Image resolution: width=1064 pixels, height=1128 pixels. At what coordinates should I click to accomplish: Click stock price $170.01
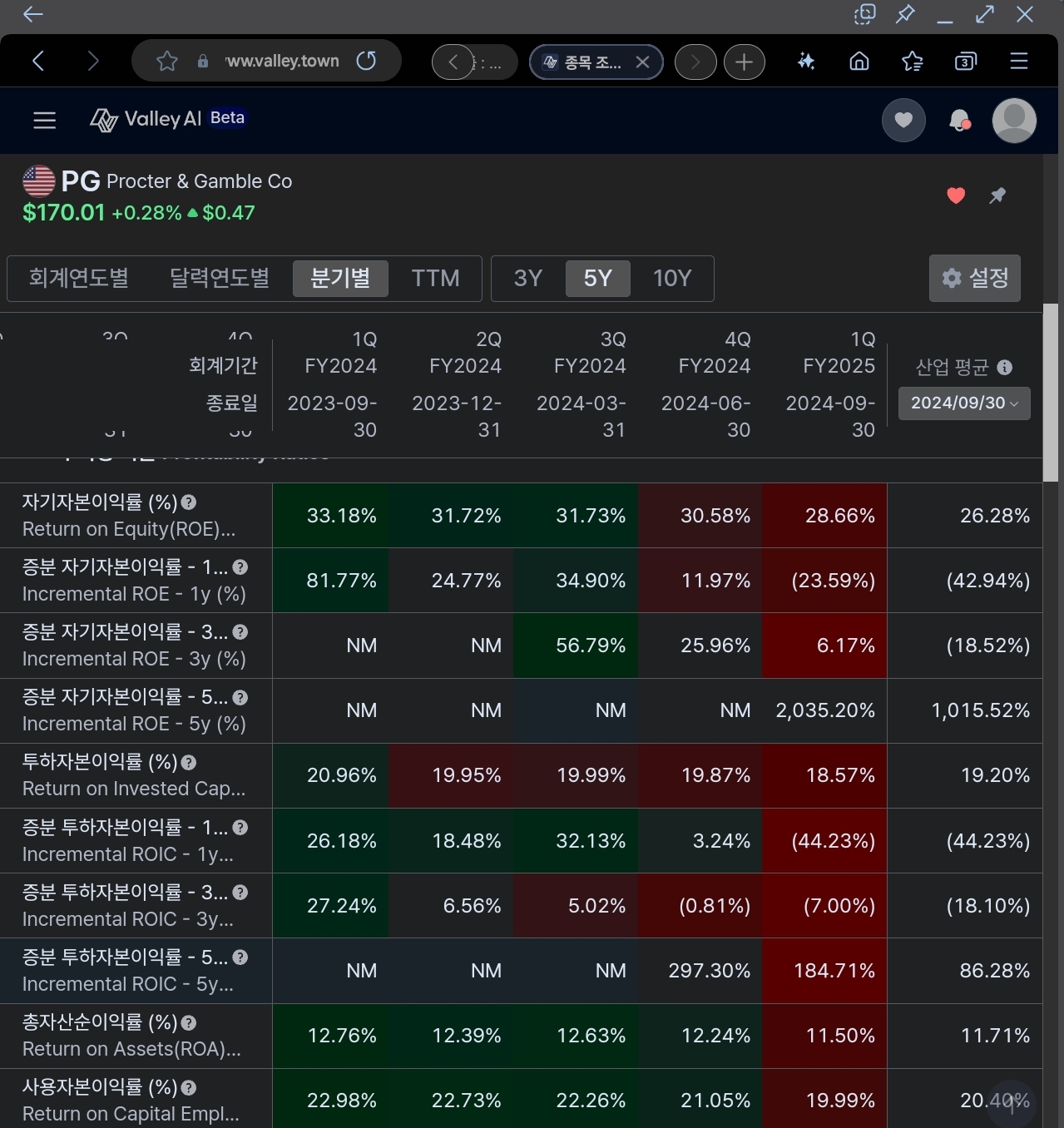pyautogui.click(x=64, y=213)
